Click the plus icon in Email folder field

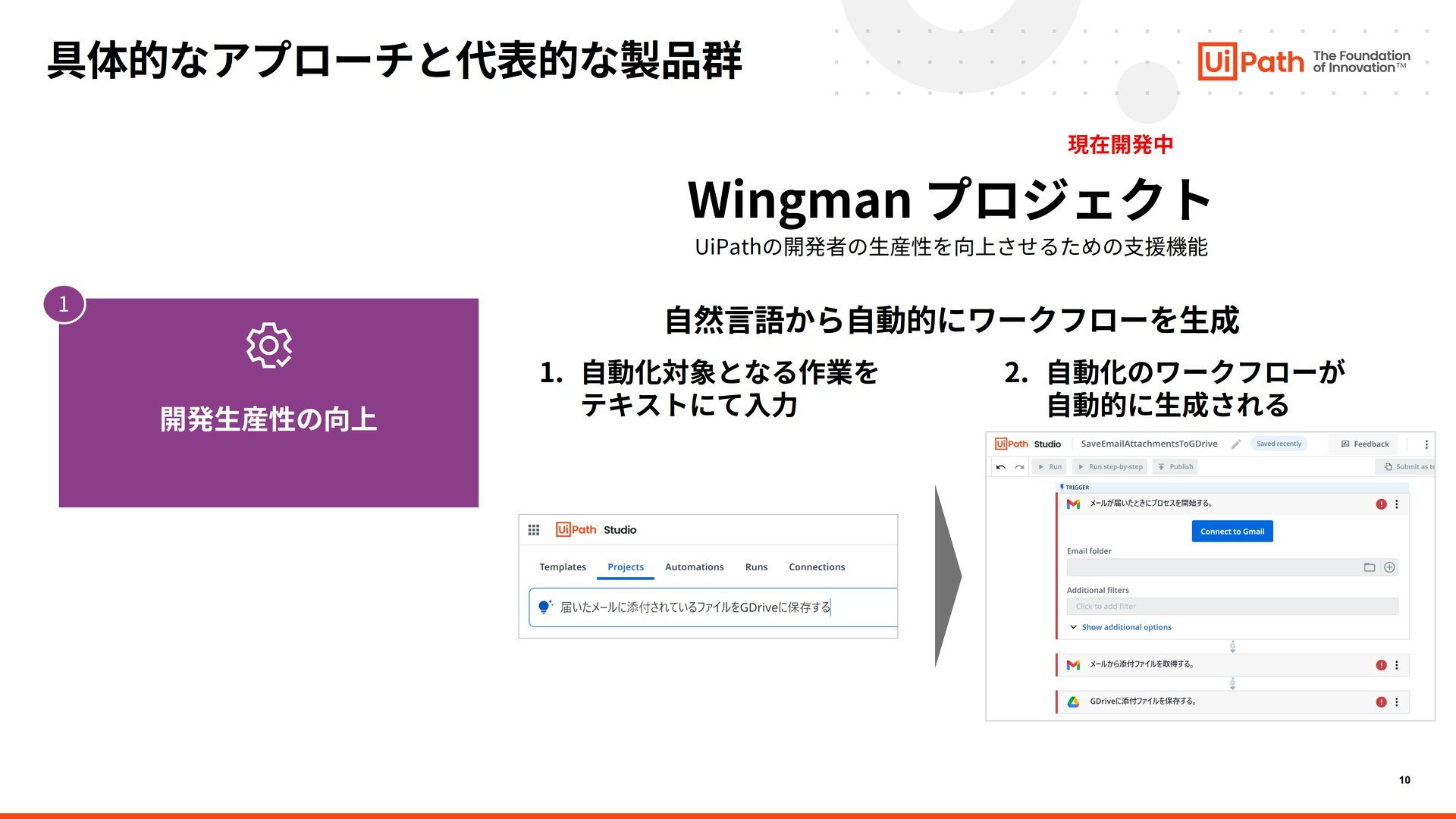[1389, 567]
